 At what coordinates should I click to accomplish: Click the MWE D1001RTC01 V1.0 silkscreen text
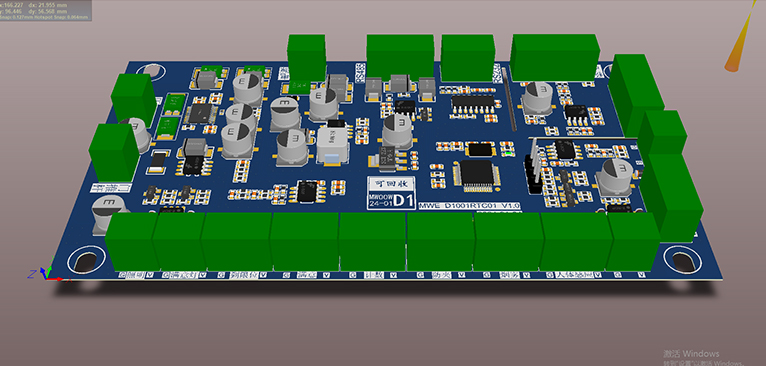coord(470,206)
